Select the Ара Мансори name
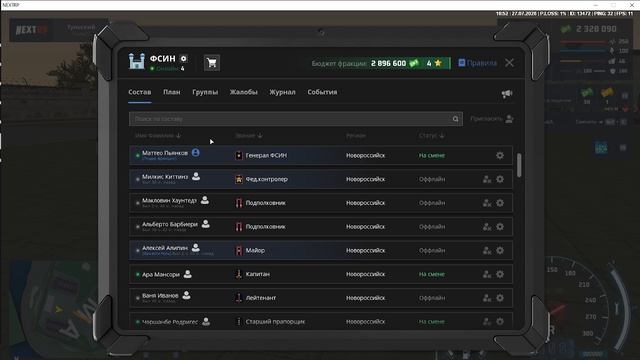The image size is (640, 360). (x=161, y=275)
